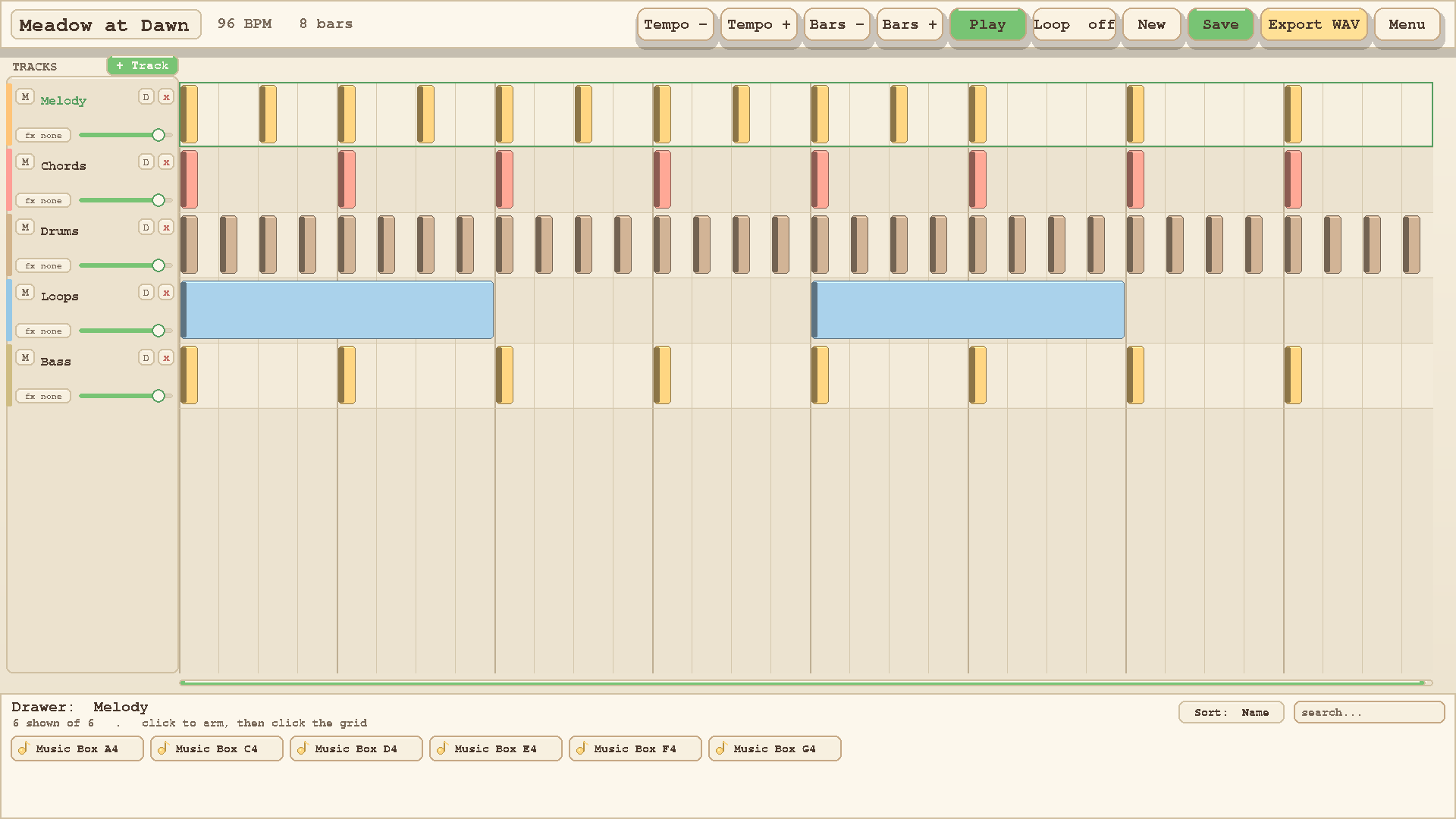The width and height of the screenshot is (1456, 819).
Task: Arm the Music Box E4 sample
Action: 496,749
